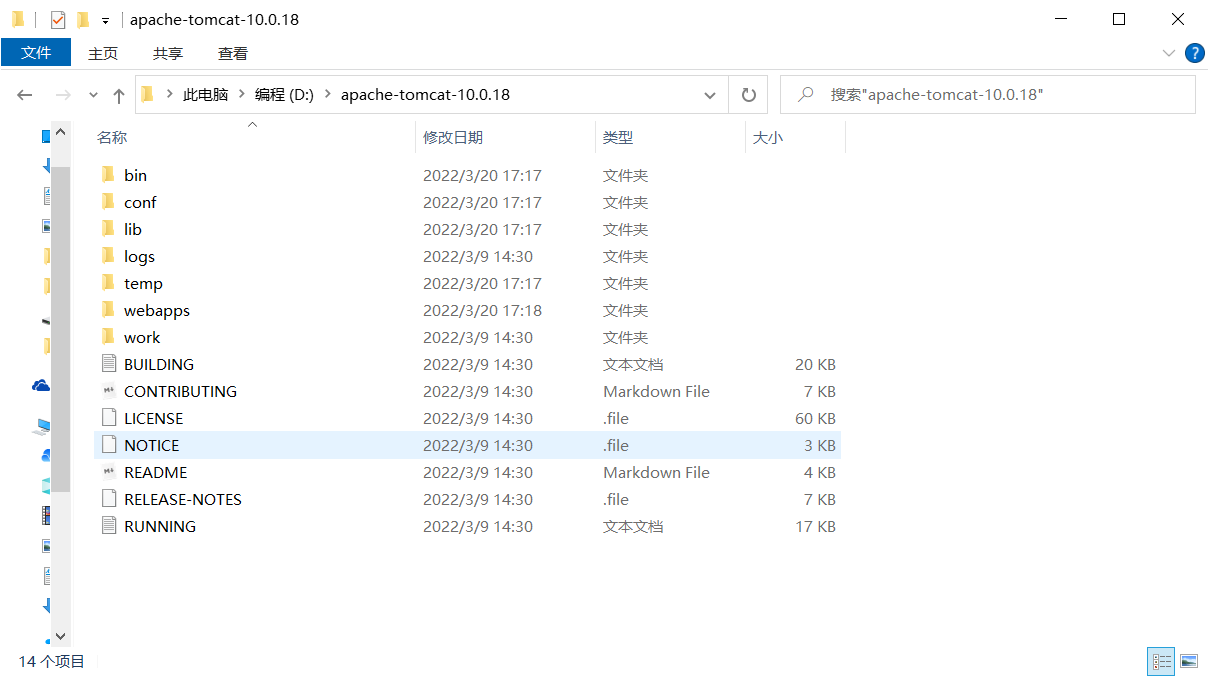Click the README markdown file icon
The image size is (1209, 677).
[109, 471]
